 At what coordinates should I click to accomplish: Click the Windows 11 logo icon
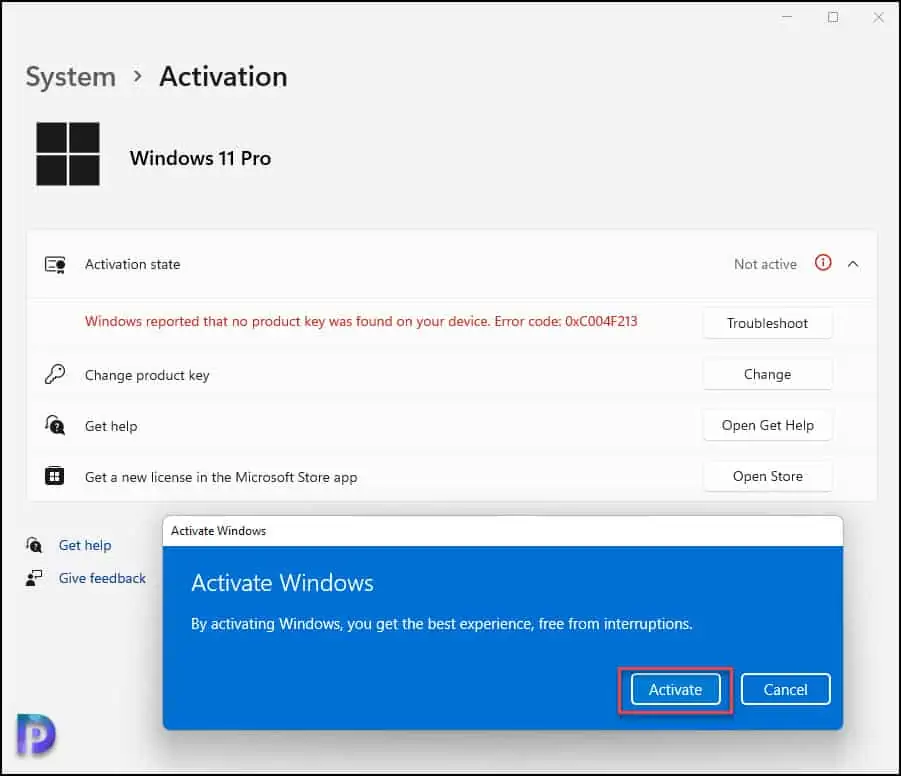point(68,154)
